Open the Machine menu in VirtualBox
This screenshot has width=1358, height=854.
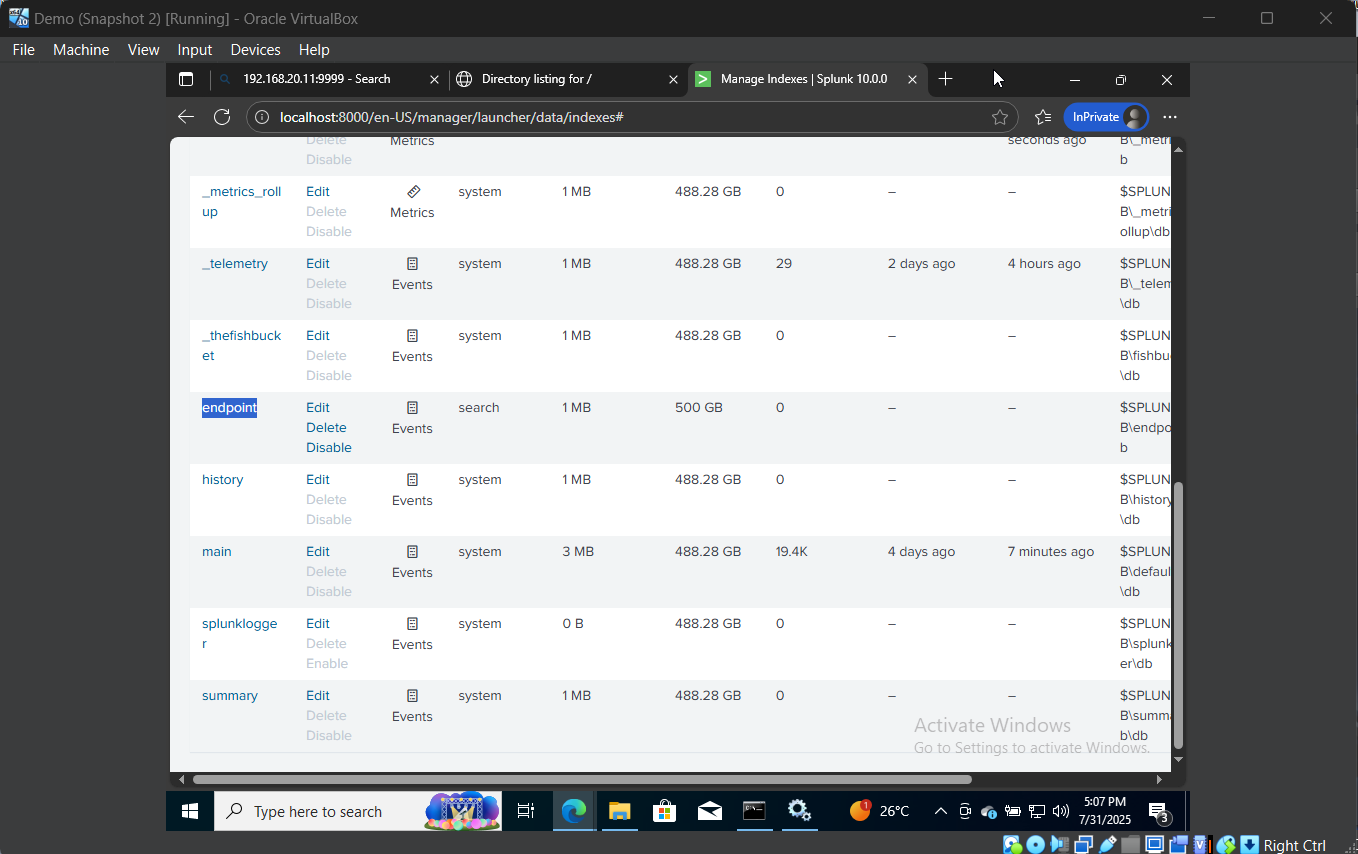(x=80, y=49)
